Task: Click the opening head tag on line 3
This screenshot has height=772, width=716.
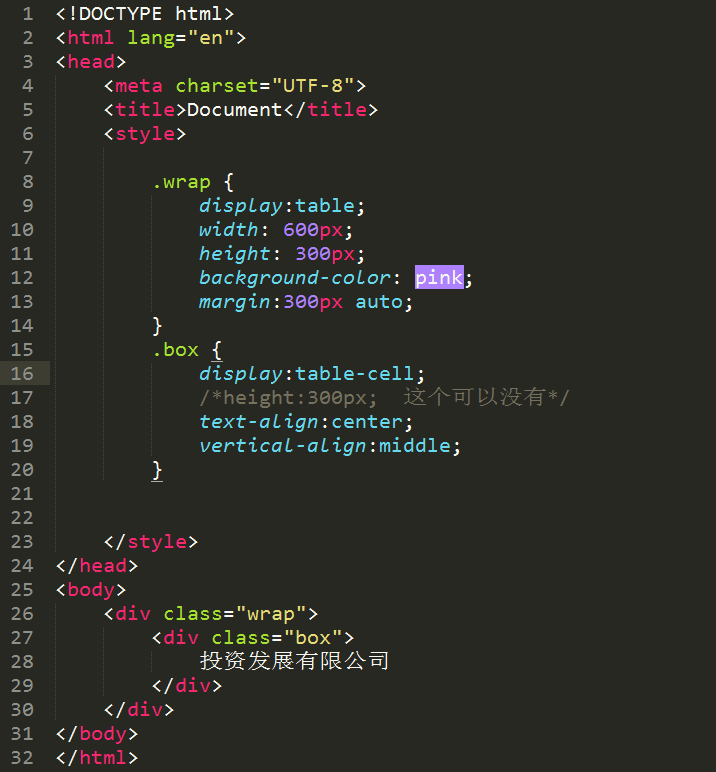Action: coord(91,62)
